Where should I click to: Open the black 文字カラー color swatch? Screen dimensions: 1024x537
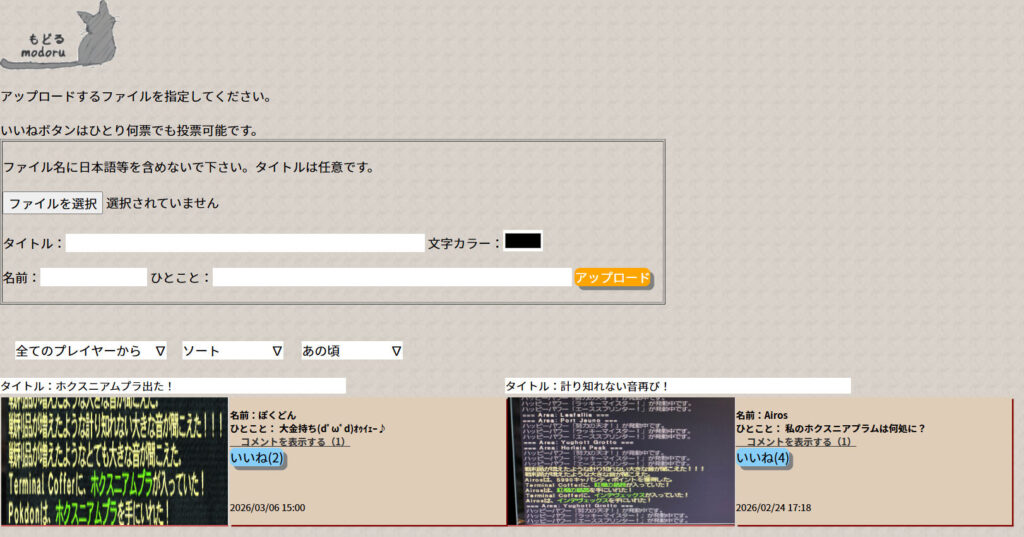click(523, 241)
